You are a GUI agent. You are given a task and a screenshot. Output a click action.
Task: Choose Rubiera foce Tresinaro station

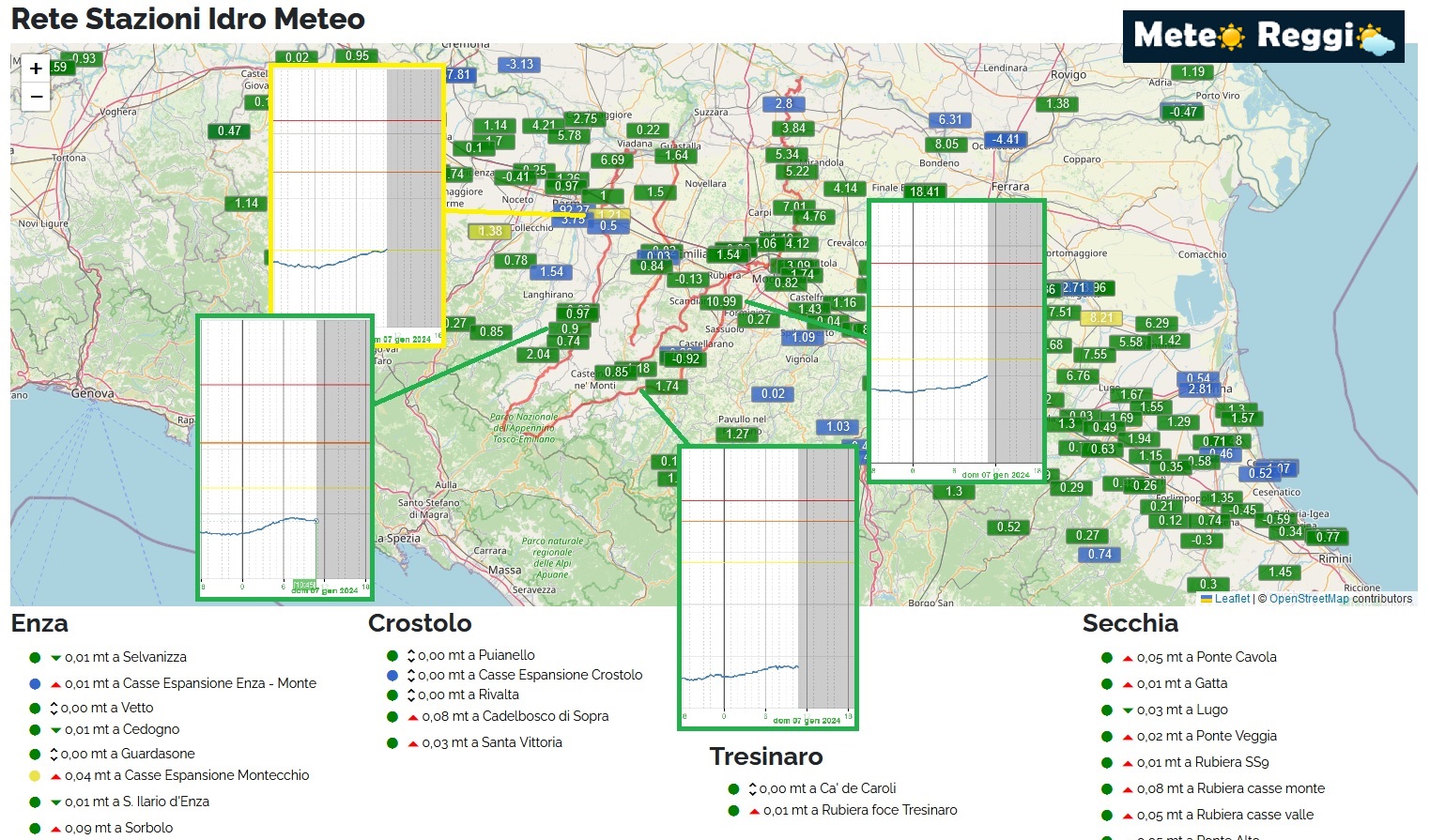[x=860, y=810]
